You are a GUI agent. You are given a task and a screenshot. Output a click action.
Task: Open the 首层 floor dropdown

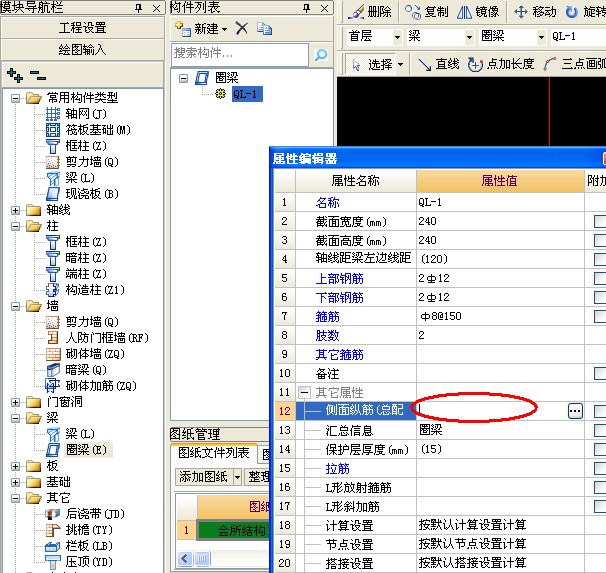coord(397,37)
